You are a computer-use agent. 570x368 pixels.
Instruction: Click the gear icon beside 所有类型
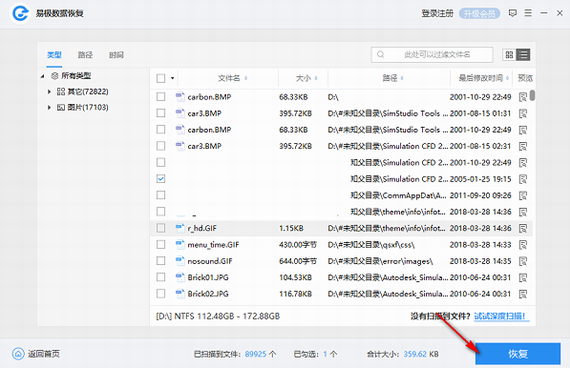tap(55, 76)
